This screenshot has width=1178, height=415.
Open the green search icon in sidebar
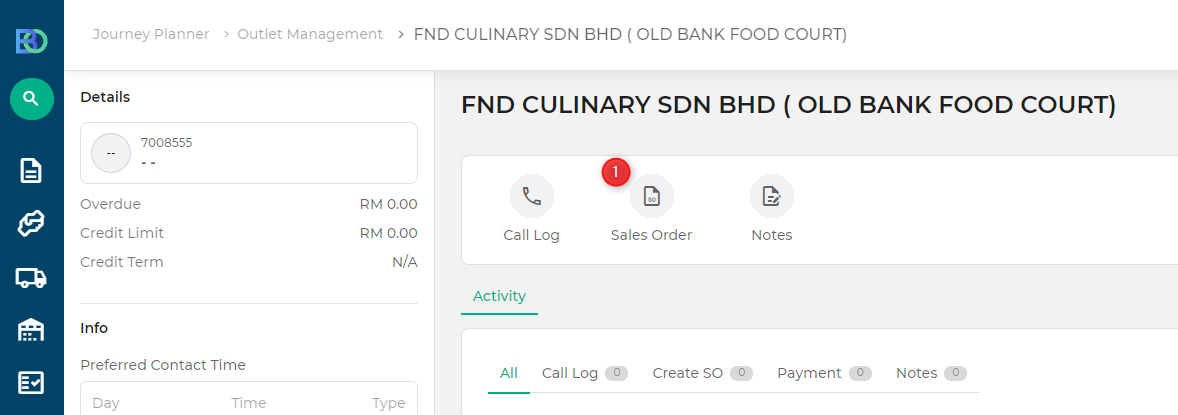coord(32,98)
